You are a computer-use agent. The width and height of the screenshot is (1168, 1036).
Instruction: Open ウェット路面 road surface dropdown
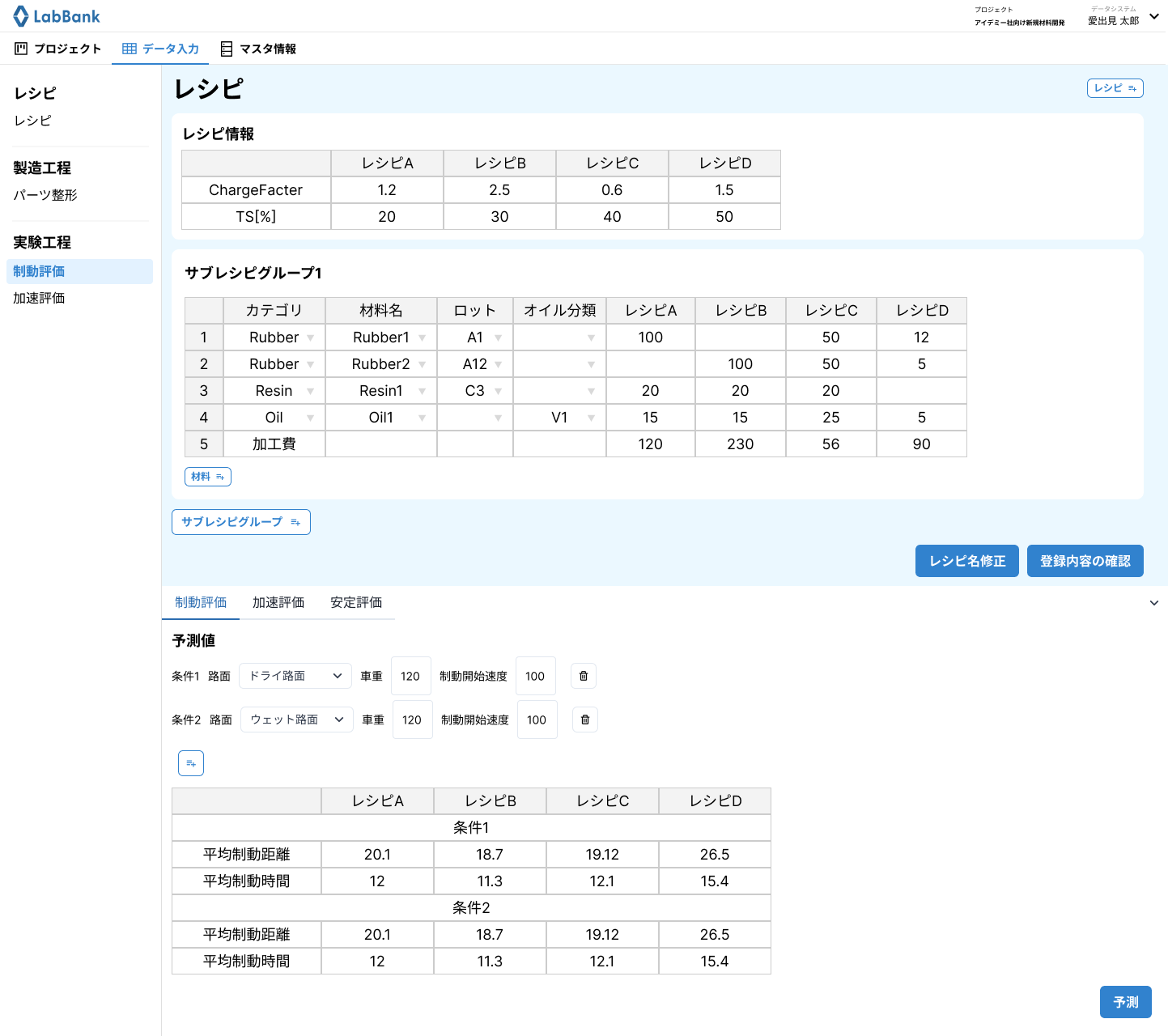click(297, 720)
